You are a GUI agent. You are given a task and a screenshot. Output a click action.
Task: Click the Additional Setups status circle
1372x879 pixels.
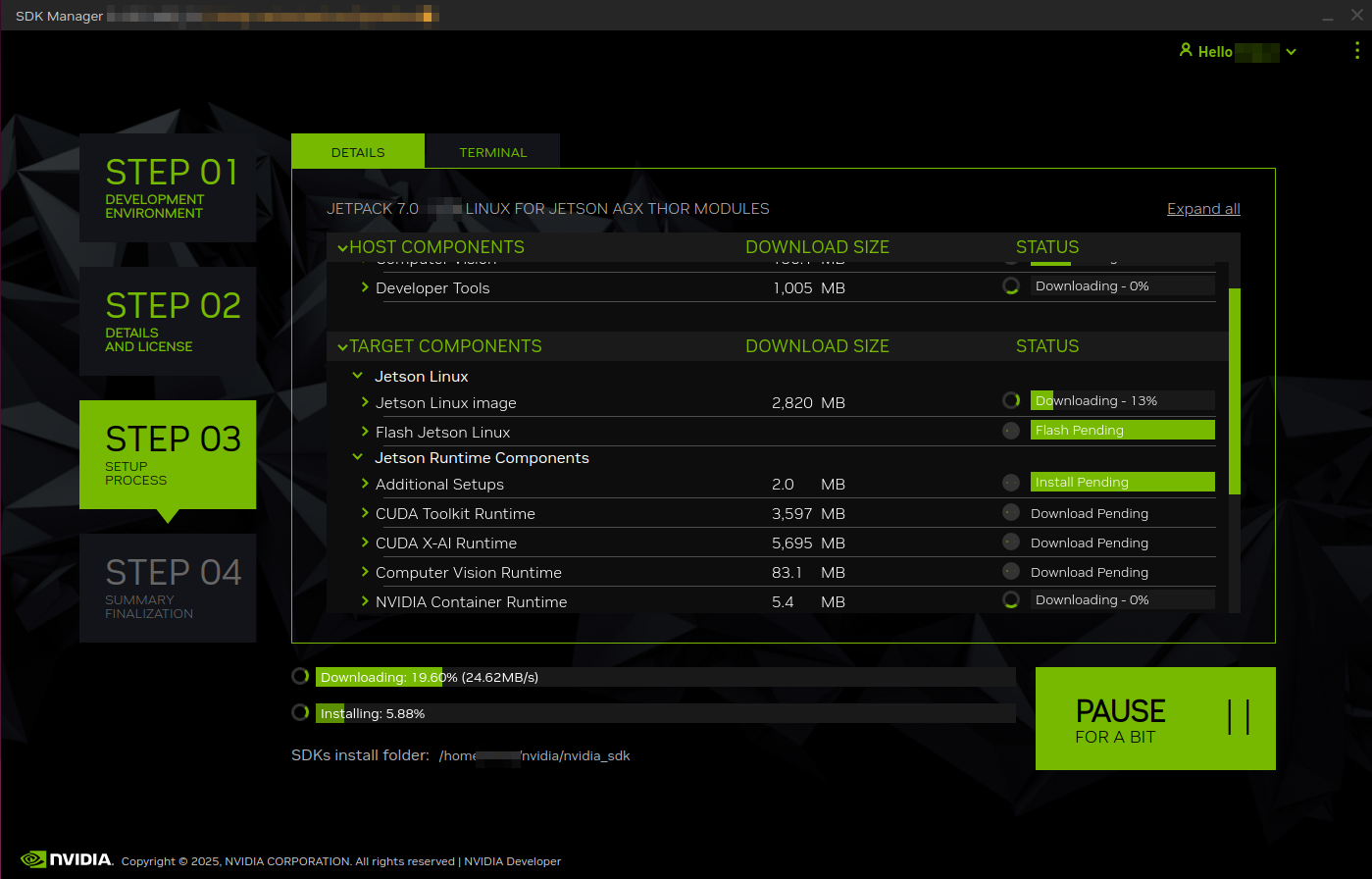[x=1011, y=482]
